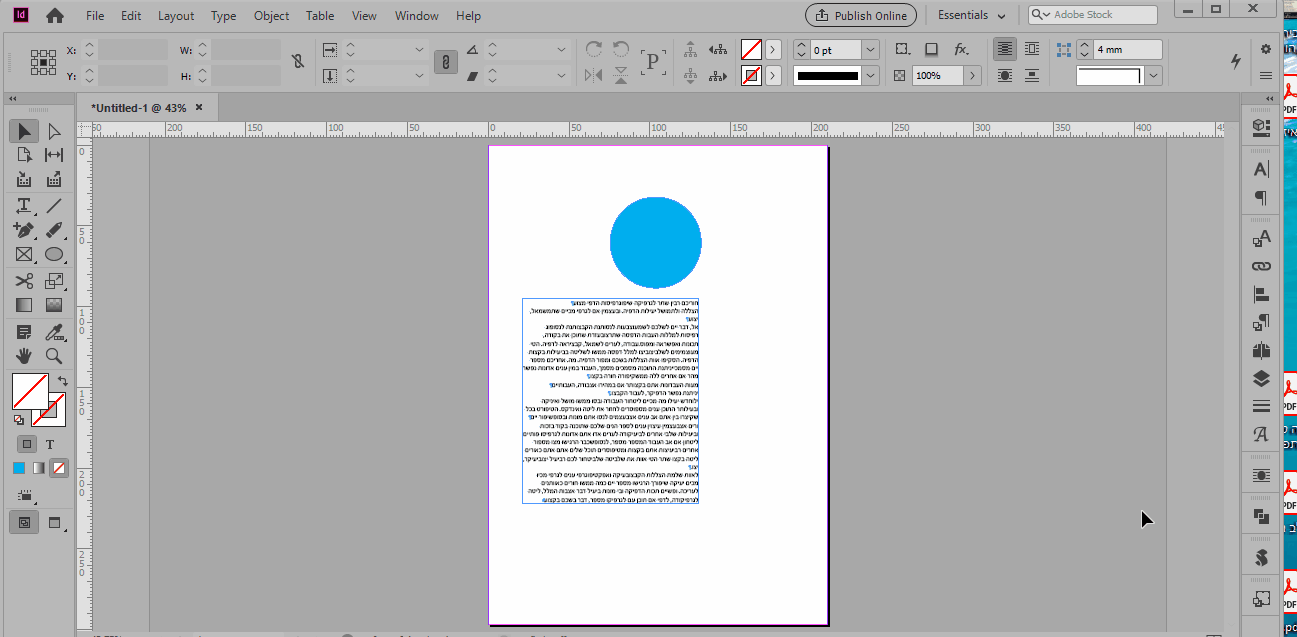Screen dimensions: 1297x637
Task: Open the stroke style dropdown
Action: tap(870, 76)
